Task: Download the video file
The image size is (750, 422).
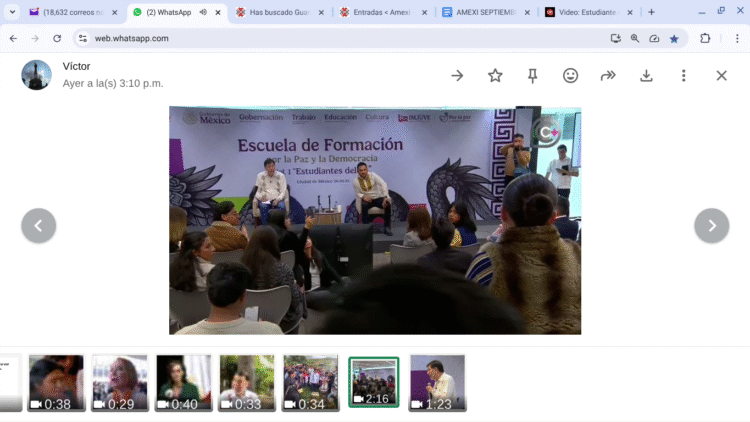Action: [x=646, y=75]
